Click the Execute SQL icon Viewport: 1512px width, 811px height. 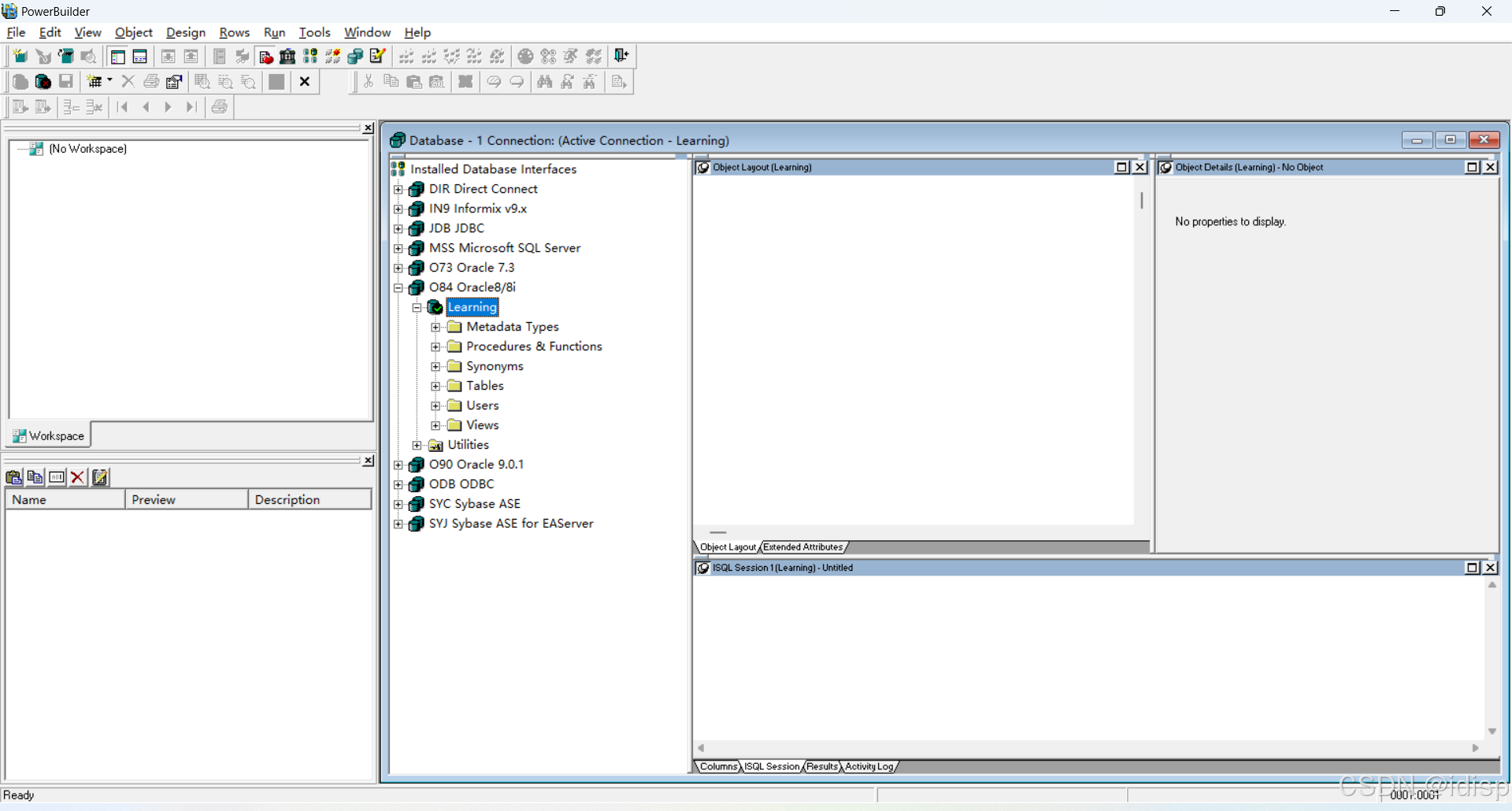[619, 81]
